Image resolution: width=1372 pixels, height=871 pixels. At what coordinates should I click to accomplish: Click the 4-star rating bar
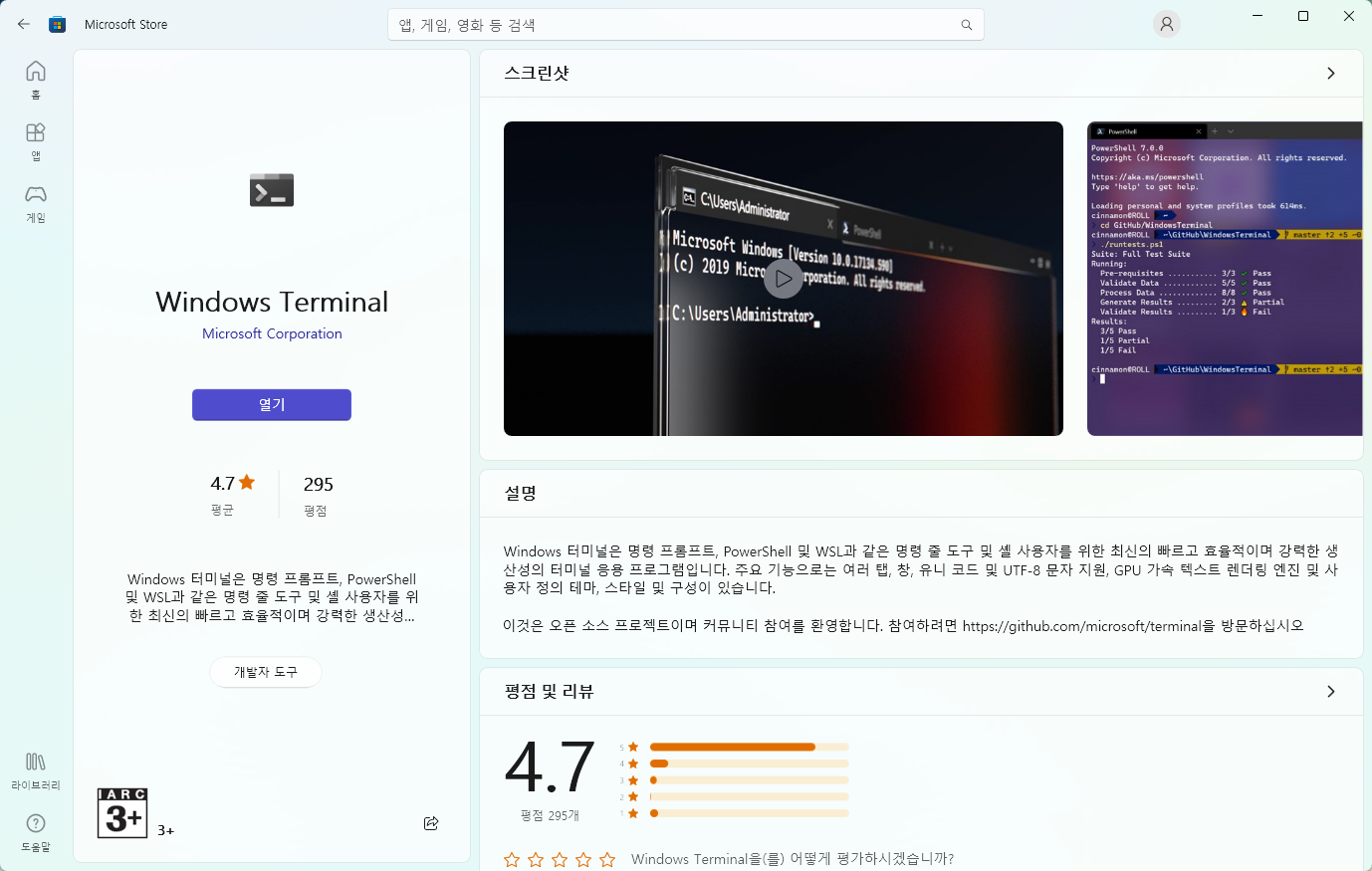[x=749, y=763]
